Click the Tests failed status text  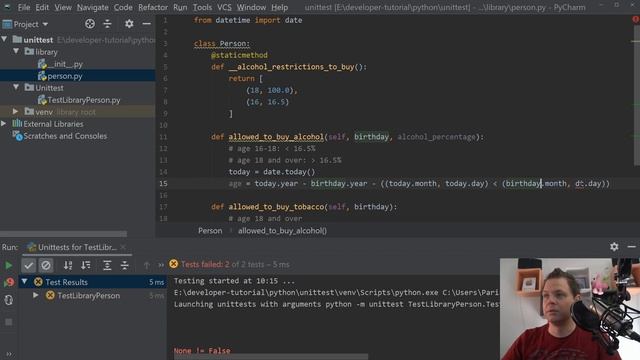click(235, 264)
